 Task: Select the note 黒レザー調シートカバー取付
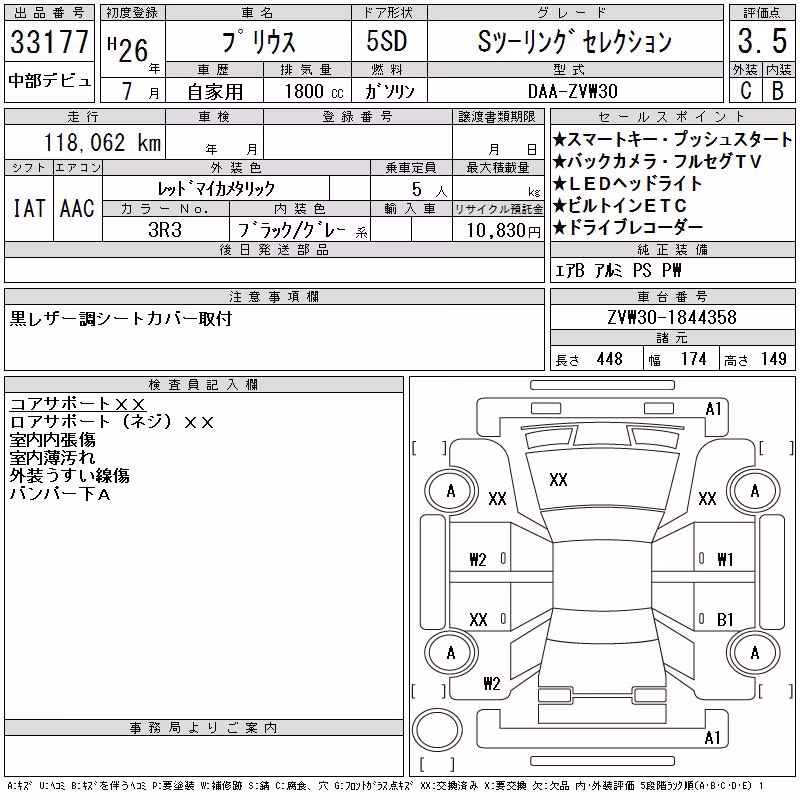121,318
